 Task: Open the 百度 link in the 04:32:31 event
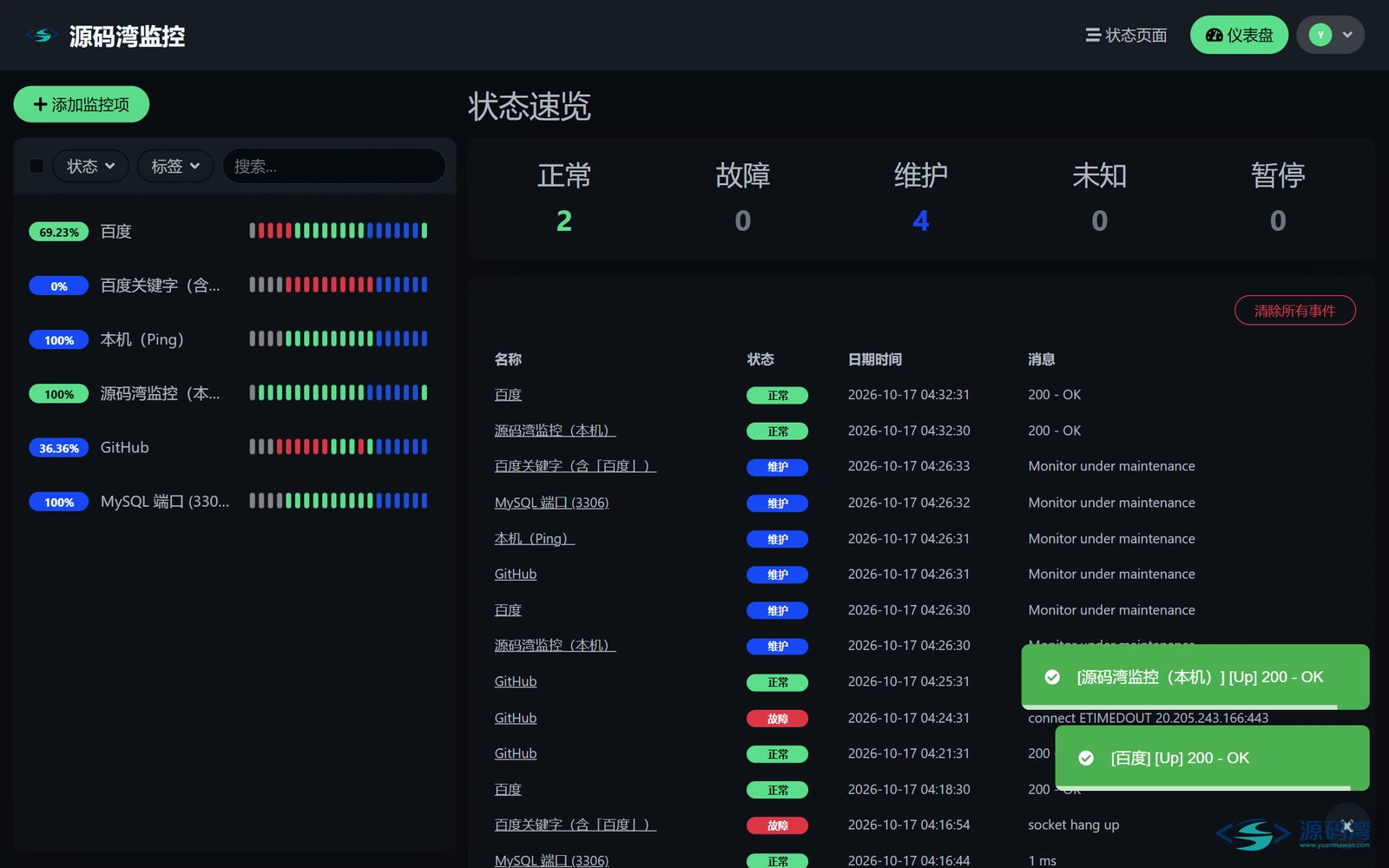pyautogui.click(x=508, y=395)
